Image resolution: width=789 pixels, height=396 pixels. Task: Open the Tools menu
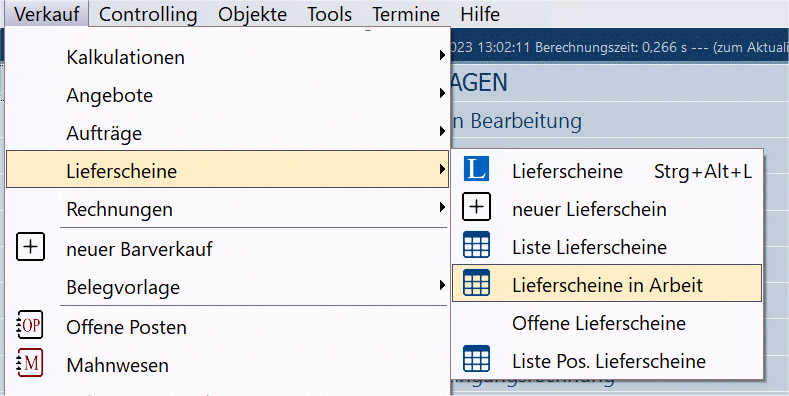[330, 14]
